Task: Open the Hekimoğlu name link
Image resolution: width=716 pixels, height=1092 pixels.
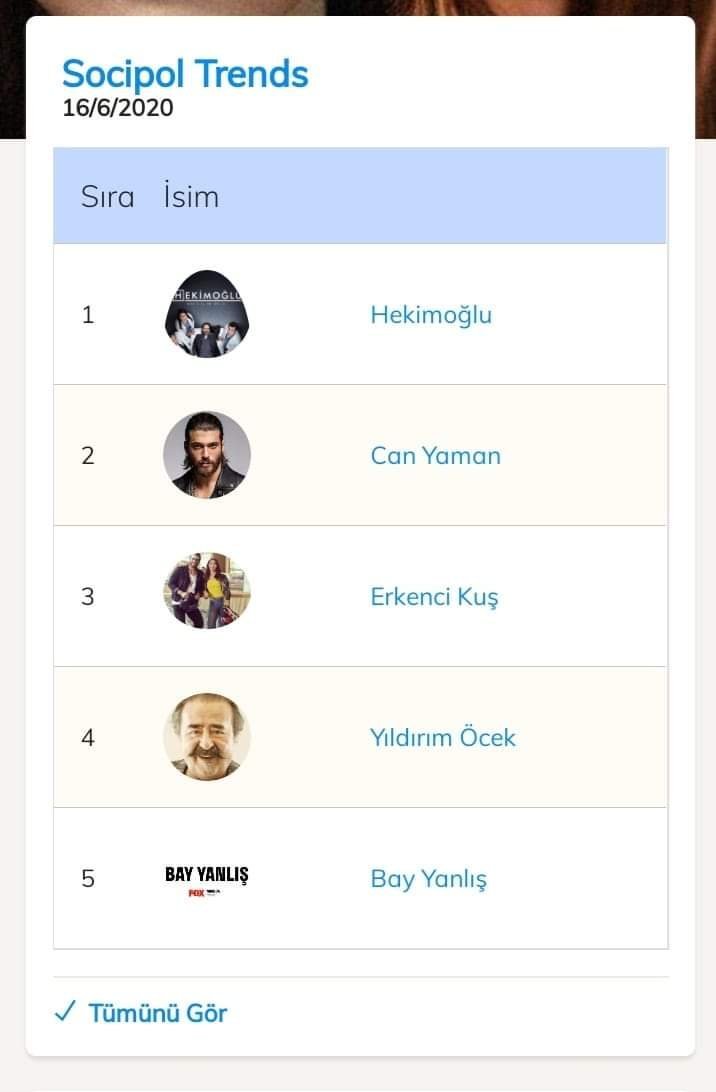Action: (x=431, y=315)
